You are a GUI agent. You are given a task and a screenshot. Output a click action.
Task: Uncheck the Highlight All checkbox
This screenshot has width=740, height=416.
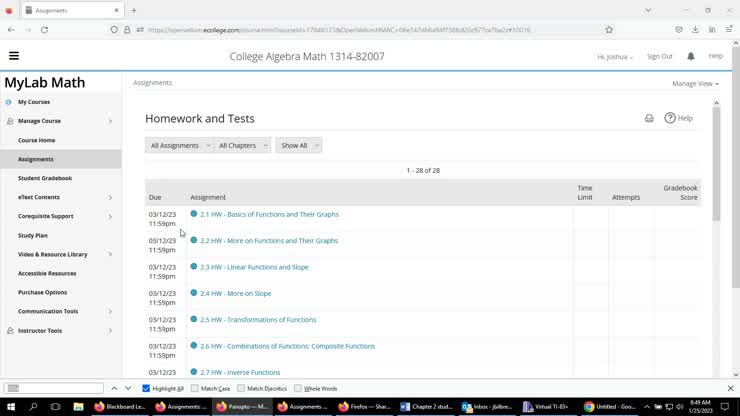[146, 388]
